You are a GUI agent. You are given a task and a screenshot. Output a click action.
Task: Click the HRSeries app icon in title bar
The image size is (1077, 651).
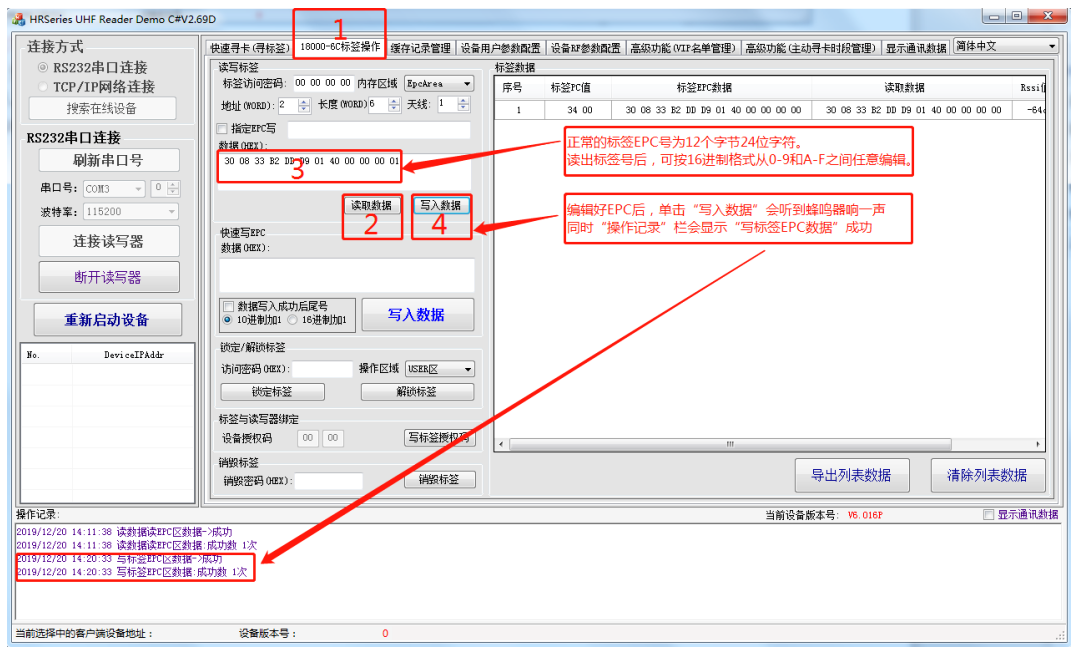coord(17,19)
